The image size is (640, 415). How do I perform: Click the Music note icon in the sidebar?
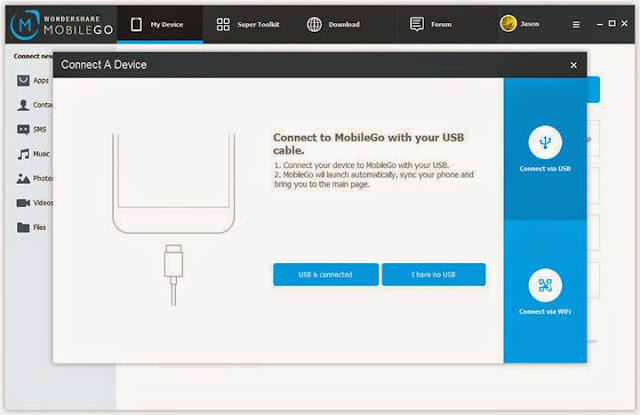(x=23, y=154)
